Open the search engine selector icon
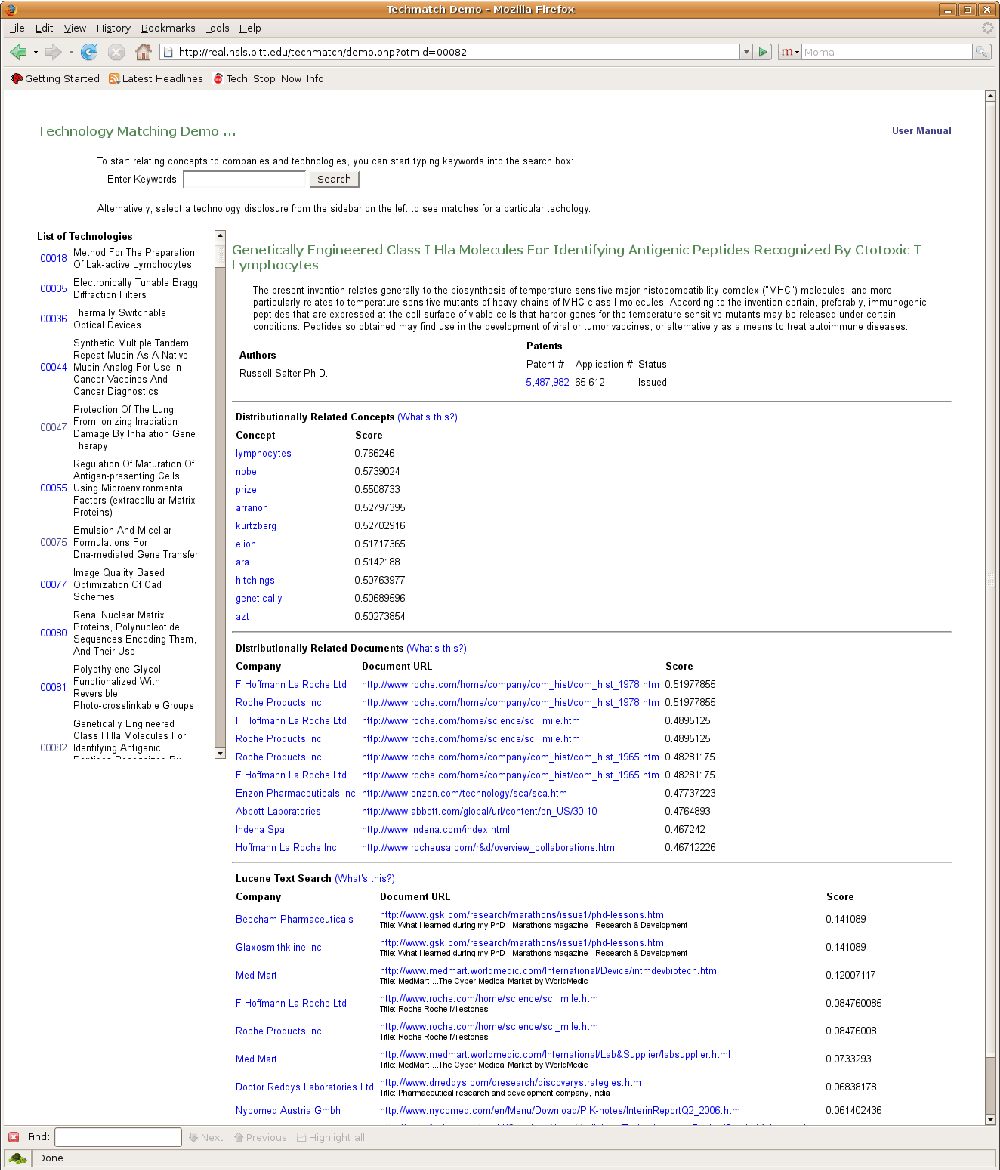The height and width of the screenshot is (1170, 1000). (x=790, y=52)
